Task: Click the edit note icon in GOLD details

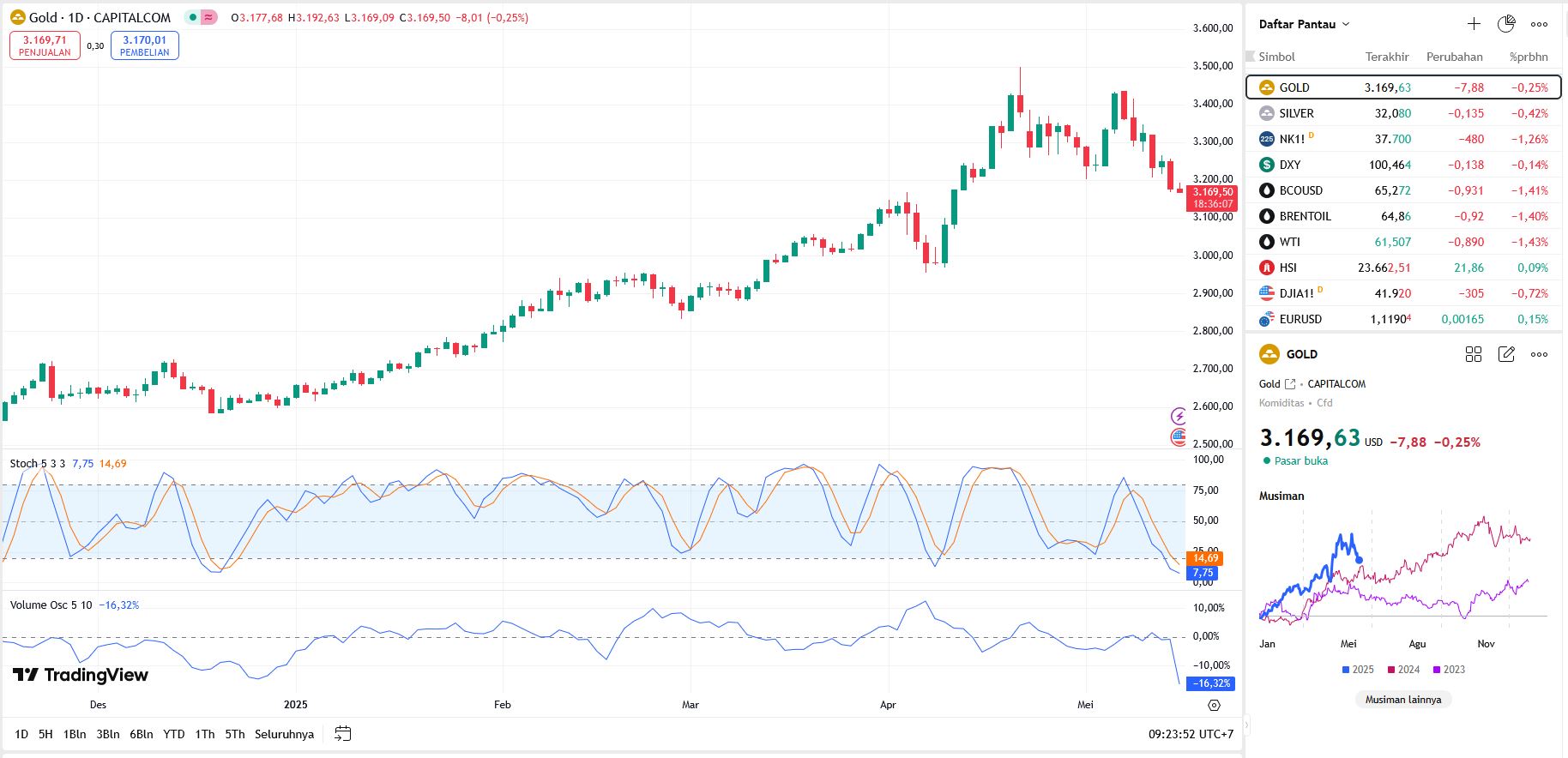Action: 1506,354
